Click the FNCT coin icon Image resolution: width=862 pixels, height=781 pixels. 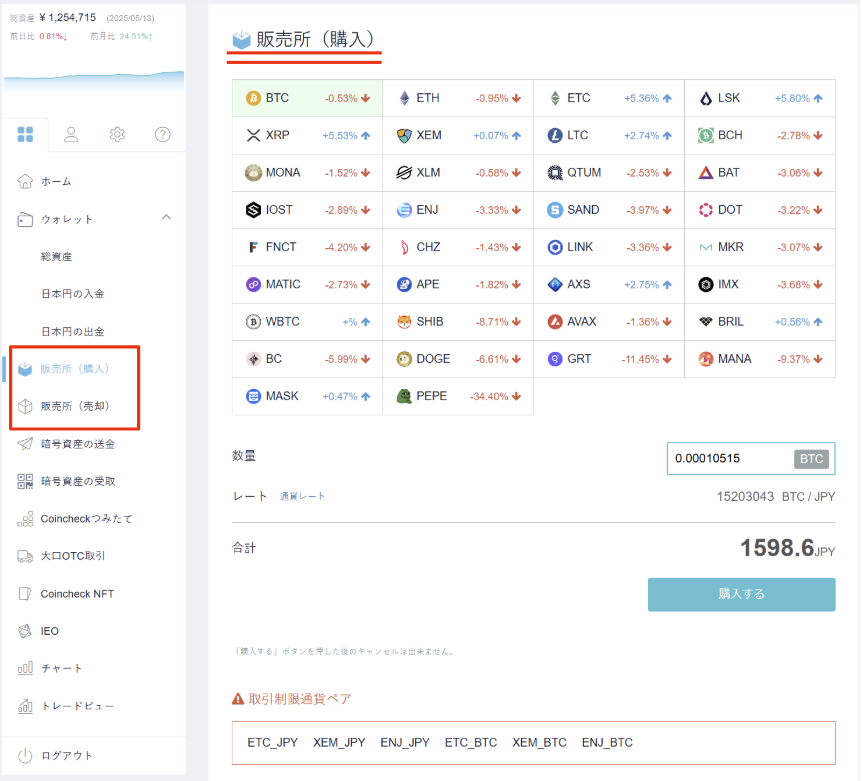click(x=253, y=247)
